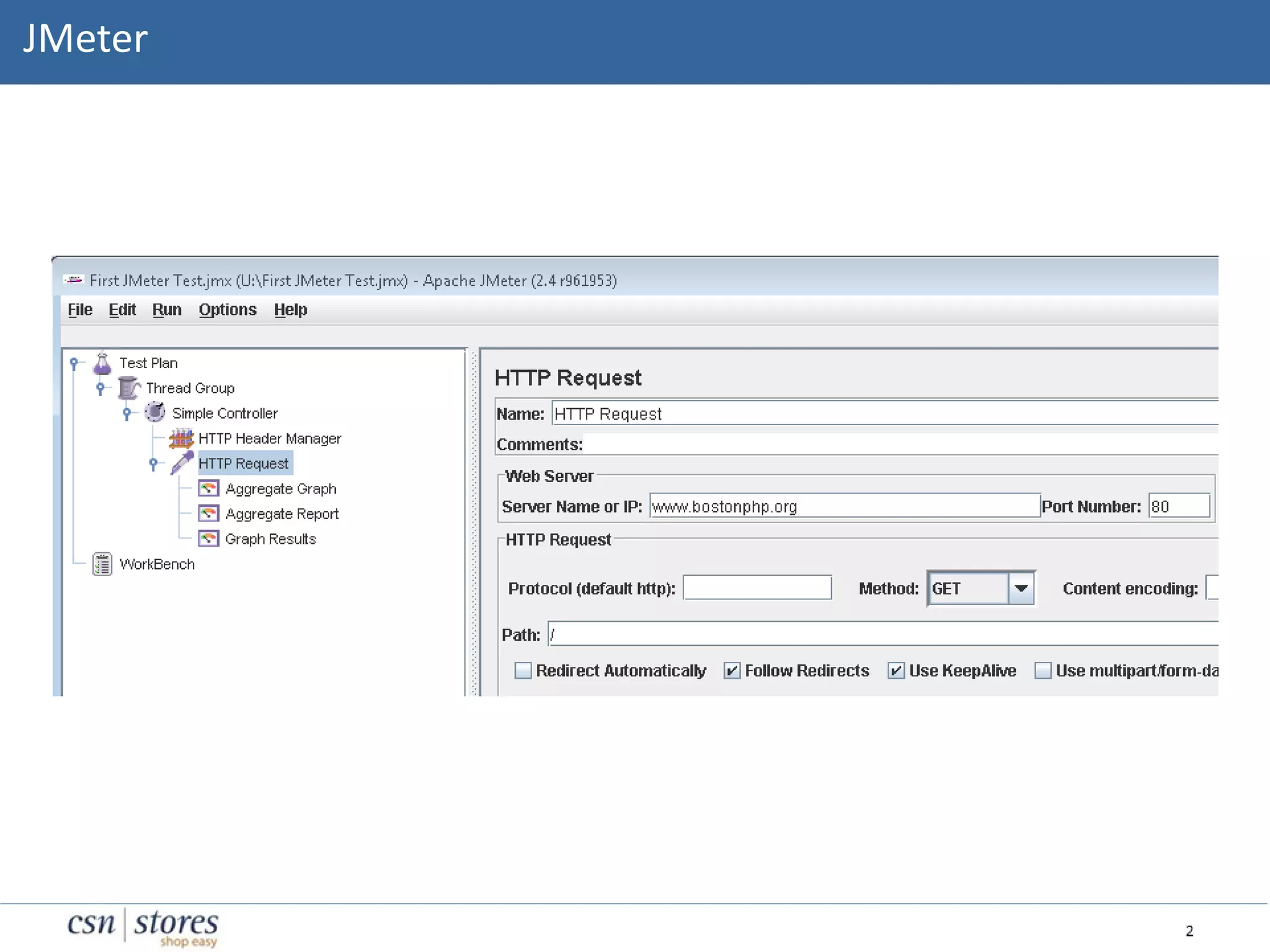Viewport: 1270px width, 952px height.
Task: Open the File menu
Action: (80, 309)
